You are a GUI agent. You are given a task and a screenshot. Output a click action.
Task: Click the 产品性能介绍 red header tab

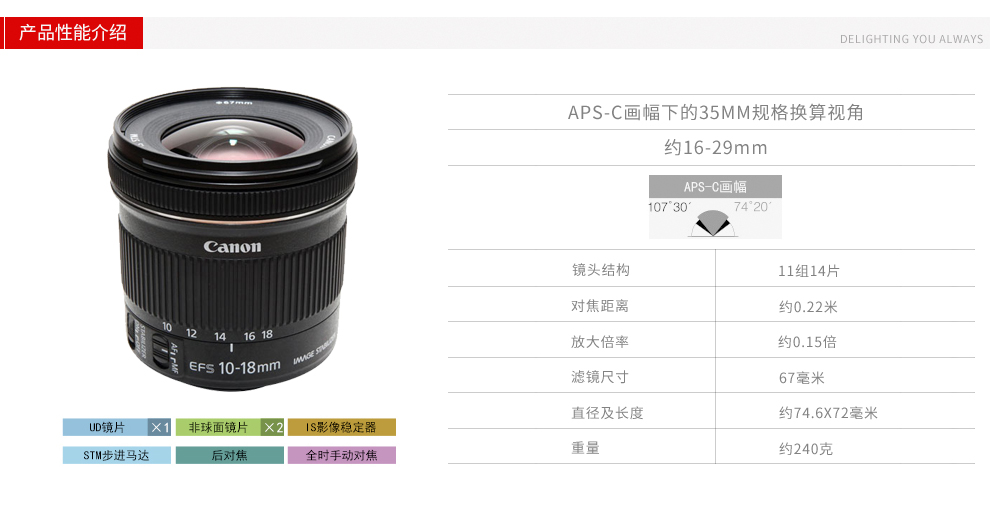73,33
